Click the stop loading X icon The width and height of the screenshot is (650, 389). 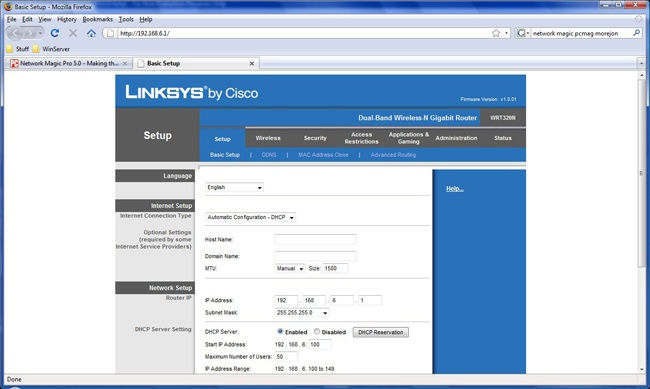[x=73, y=33]
